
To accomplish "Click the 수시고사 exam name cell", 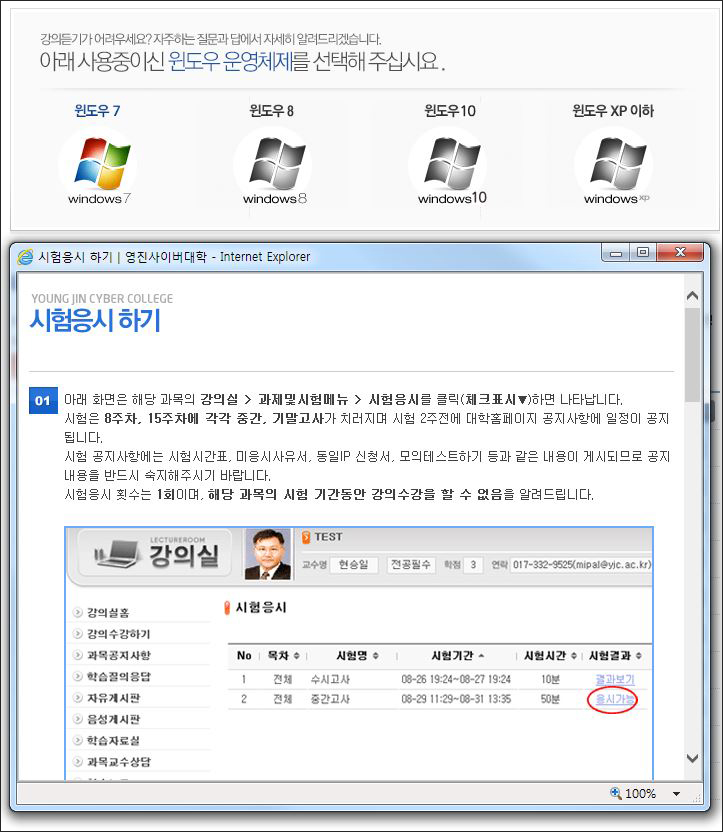I will 330,679.
